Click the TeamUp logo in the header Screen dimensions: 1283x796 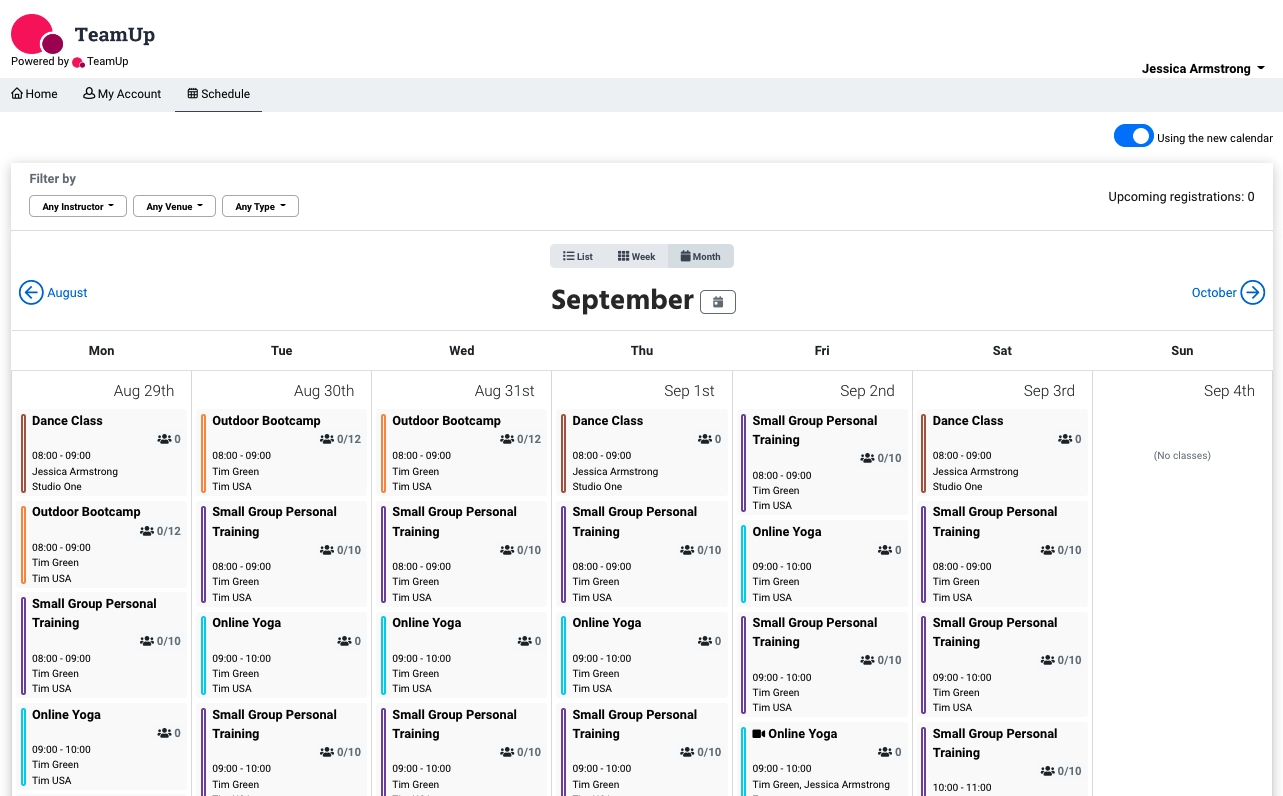click(x=37, y=34)
